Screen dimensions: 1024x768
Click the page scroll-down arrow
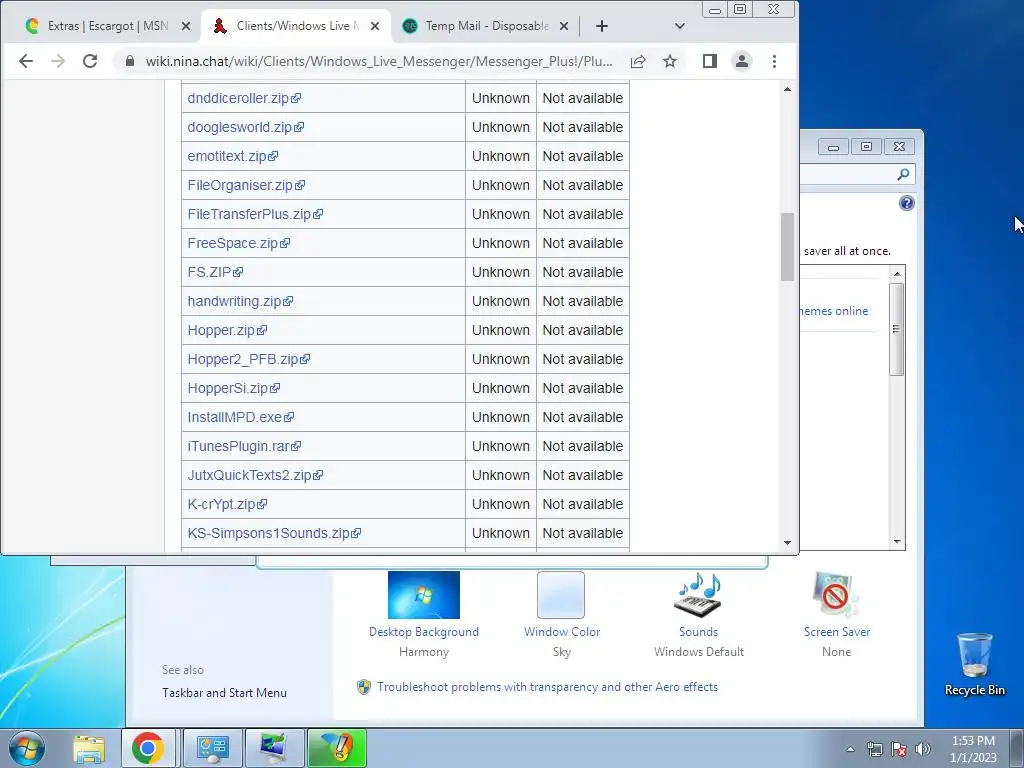(787, 543)
